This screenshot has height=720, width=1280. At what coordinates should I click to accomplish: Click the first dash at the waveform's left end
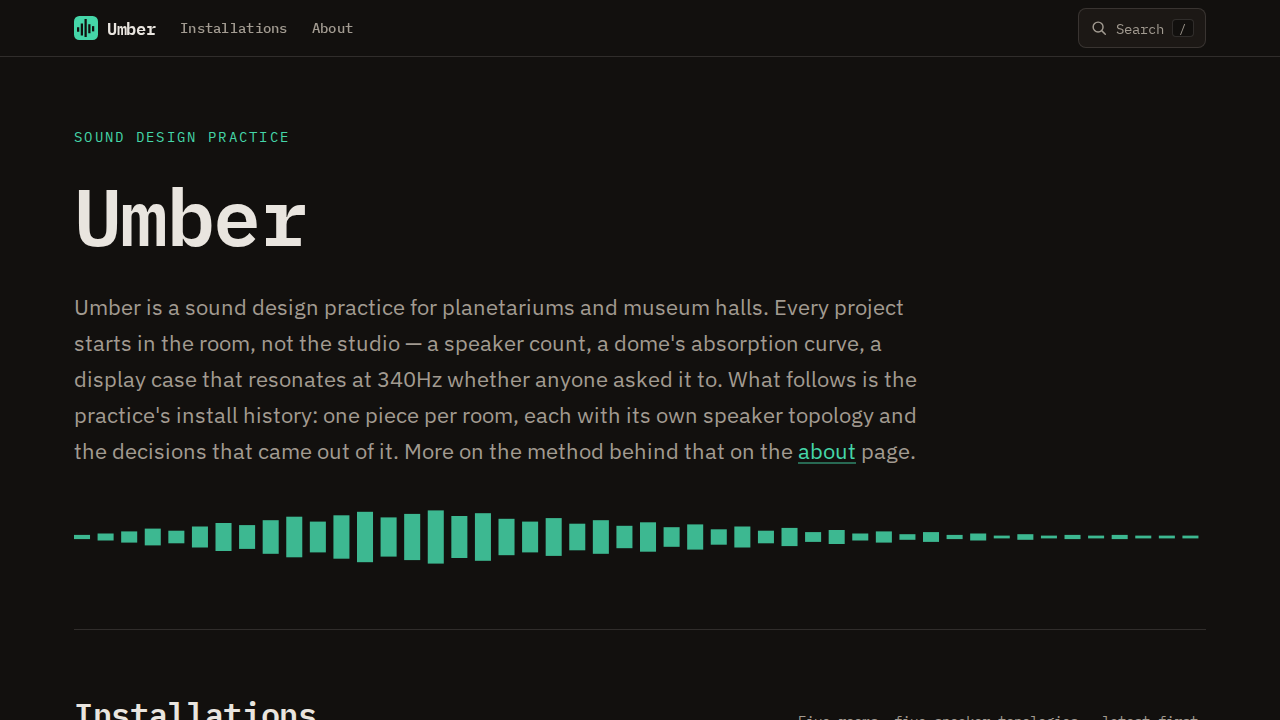(x=82, y=537)
